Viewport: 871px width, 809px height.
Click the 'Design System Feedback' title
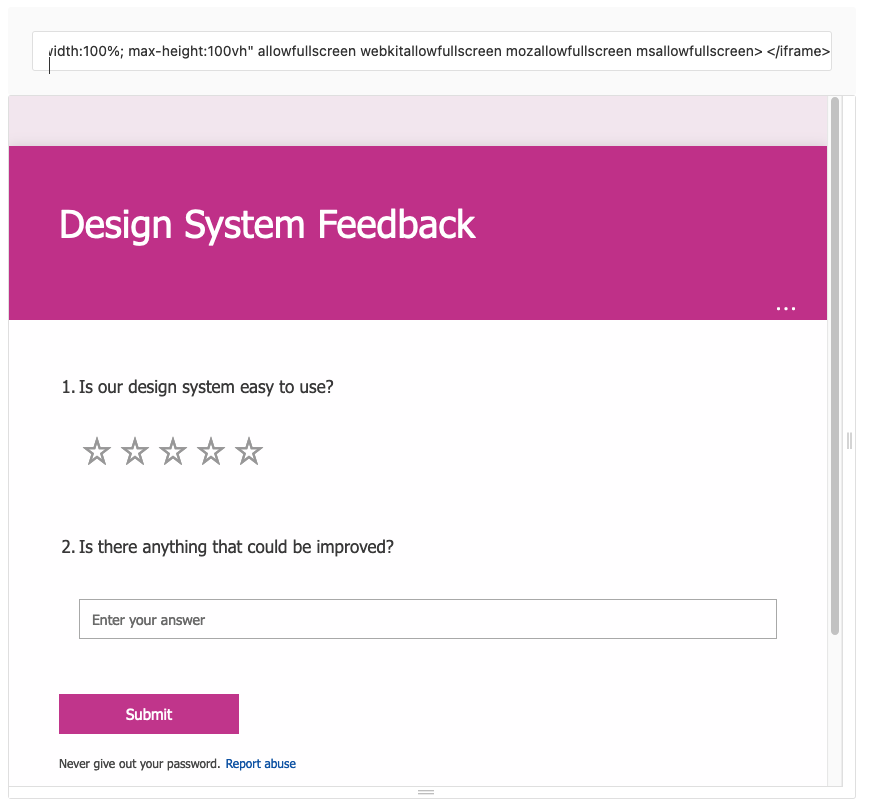pyautogui.click(x=267, y=225)
